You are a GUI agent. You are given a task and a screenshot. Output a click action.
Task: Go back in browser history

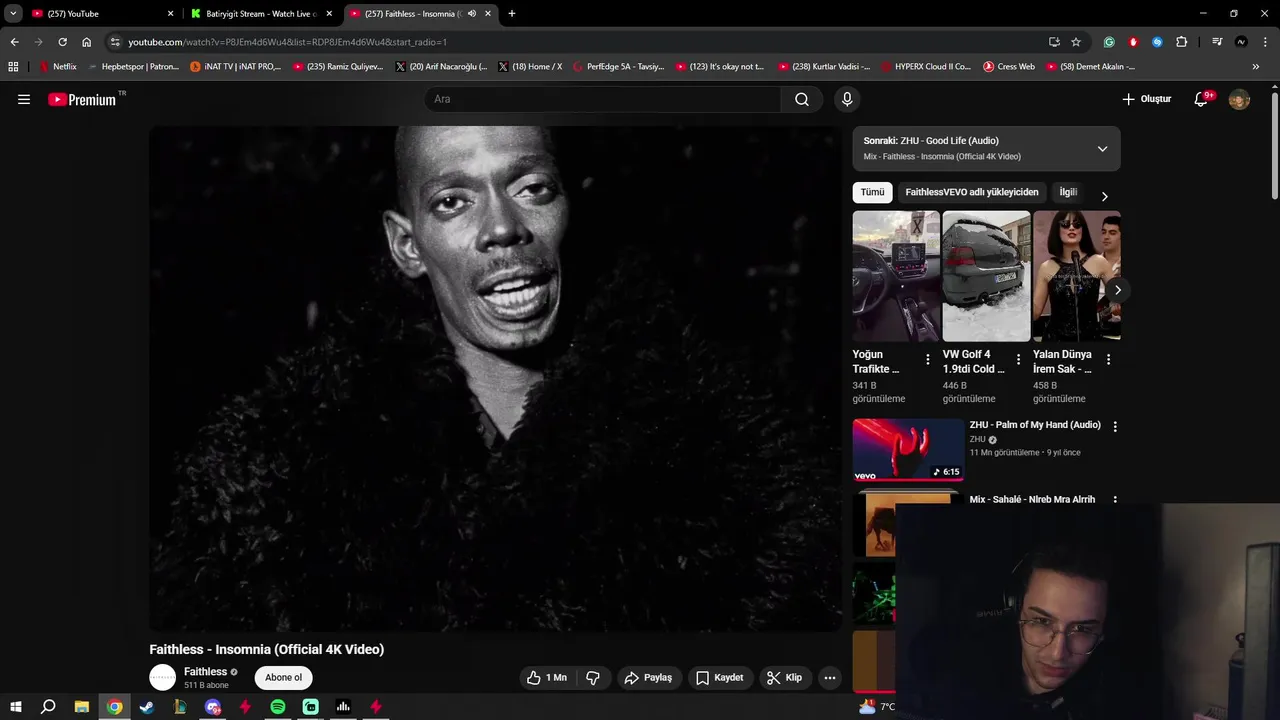pos(15,42)
